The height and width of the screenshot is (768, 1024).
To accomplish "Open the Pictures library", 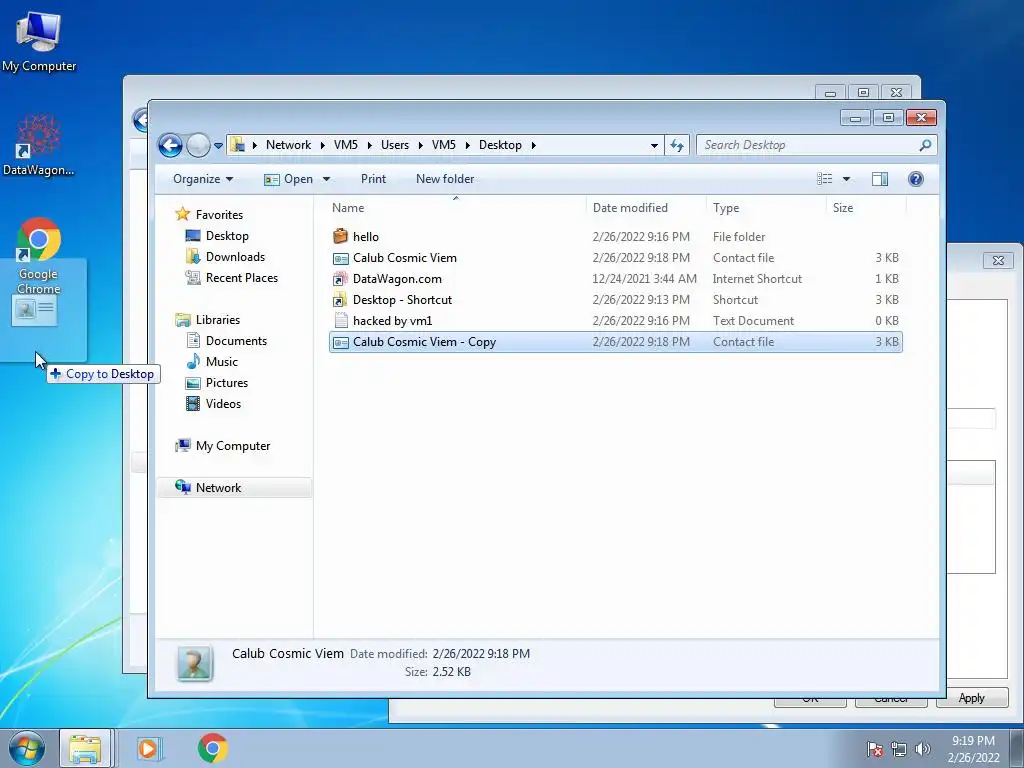I will tap(227, 383).
